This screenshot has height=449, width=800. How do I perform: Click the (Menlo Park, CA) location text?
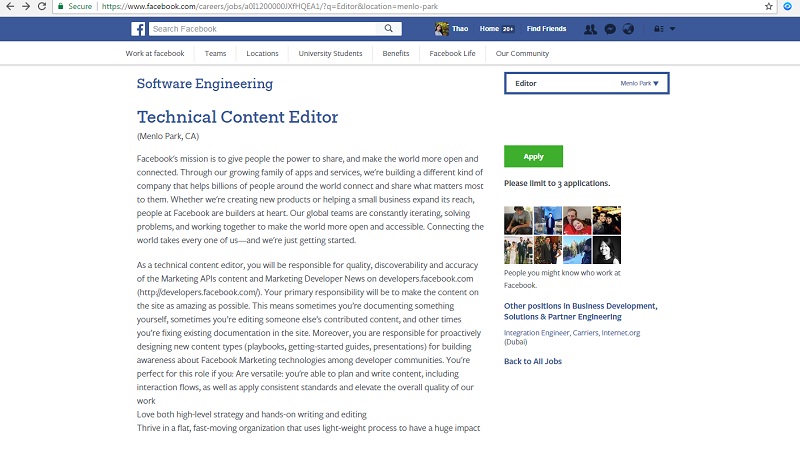point(168,136)
